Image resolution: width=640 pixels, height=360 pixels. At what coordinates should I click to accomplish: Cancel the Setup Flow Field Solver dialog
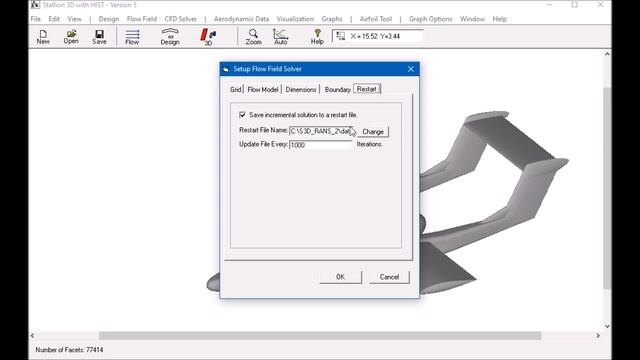pyautogui.click(x=389, y=277)
